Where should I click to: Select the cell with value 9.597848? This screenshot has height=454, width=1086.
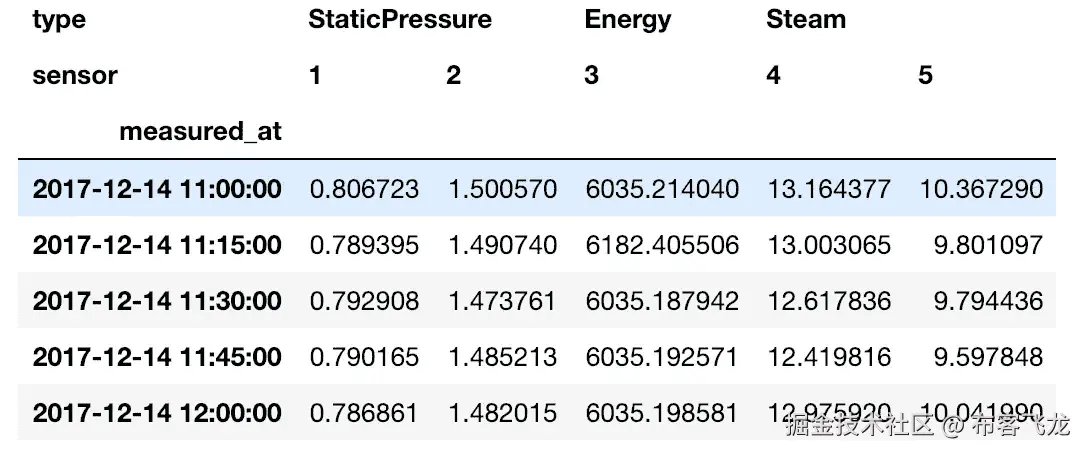(x=988, y=357)
